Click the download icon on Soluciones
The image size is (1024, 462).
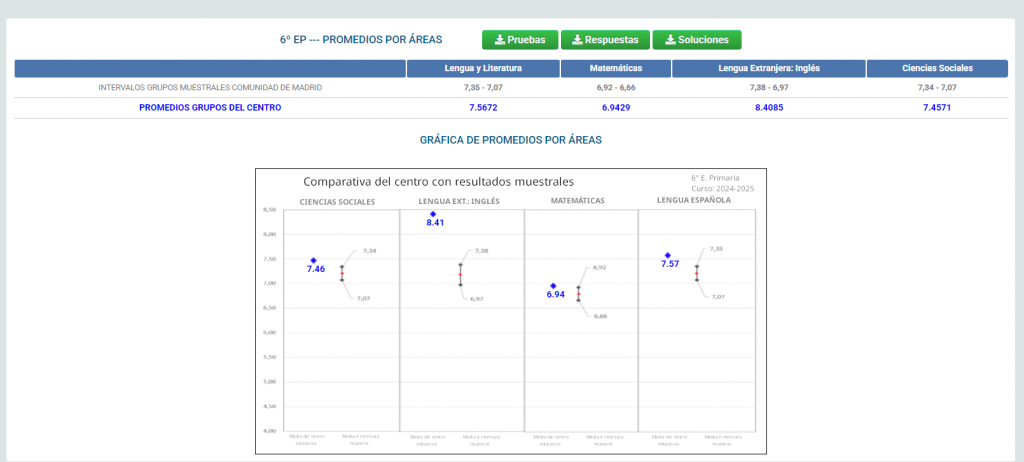click(670, 40)
